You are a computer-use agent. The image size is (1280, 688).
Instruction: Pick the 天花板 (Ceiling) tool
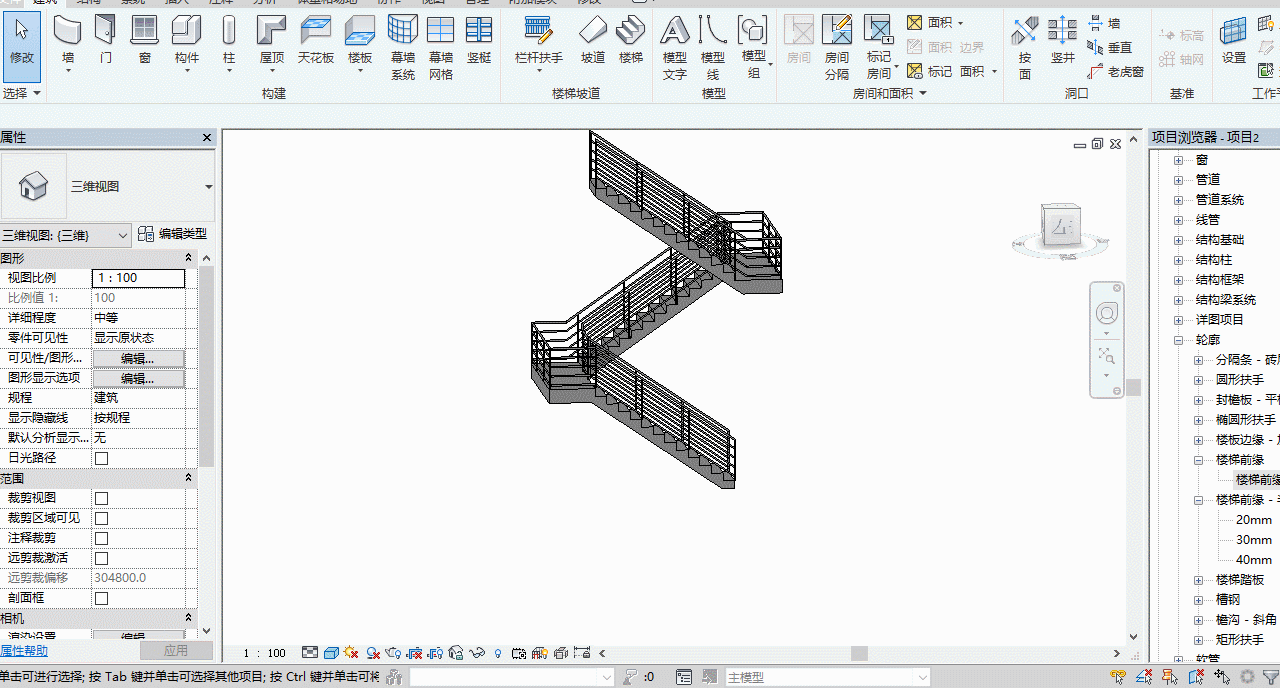[x=316, y=41]
